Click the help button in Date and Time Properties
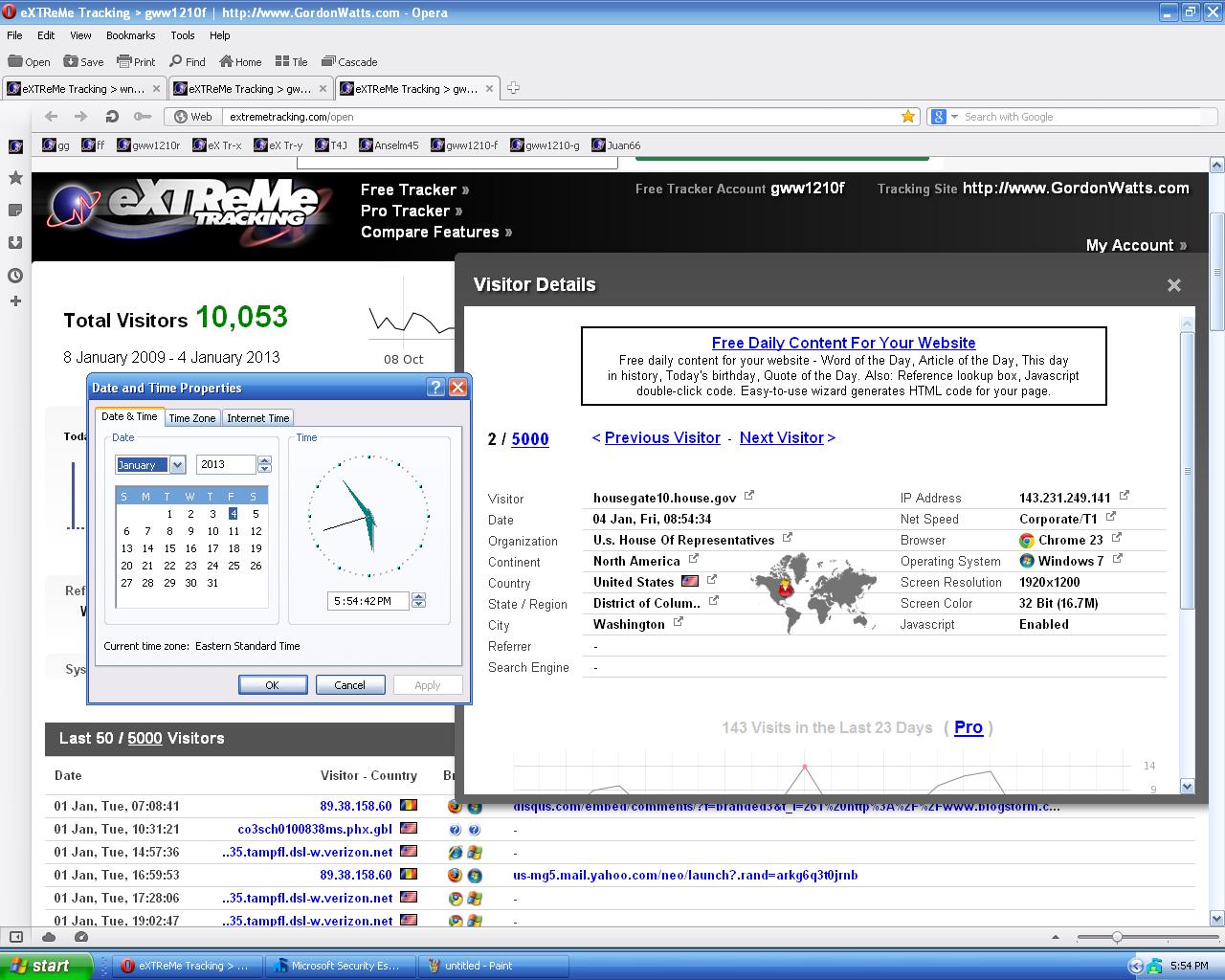Screen dimensions: 1225x980 pos(435,388)
